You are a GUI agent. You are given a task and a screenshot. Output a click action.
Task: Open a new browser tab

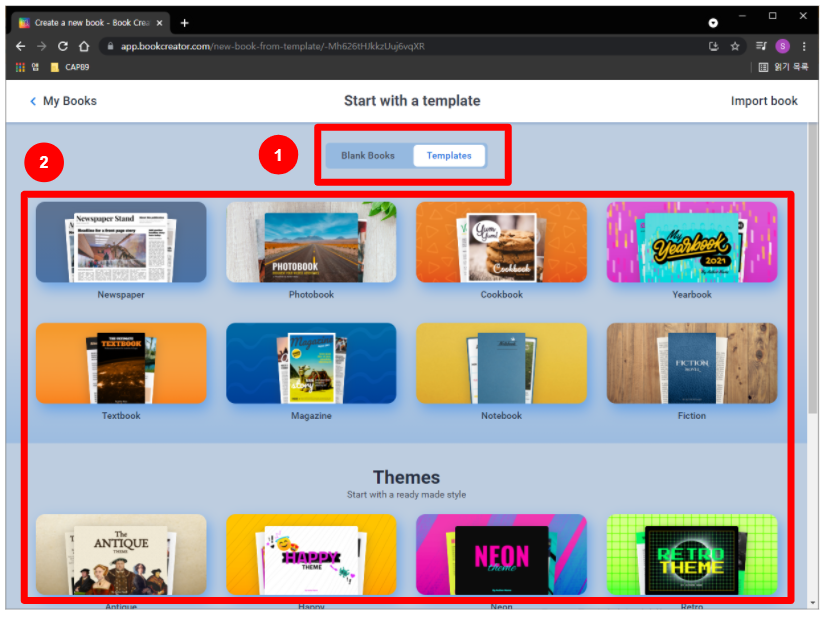click(x=185, y=23)
